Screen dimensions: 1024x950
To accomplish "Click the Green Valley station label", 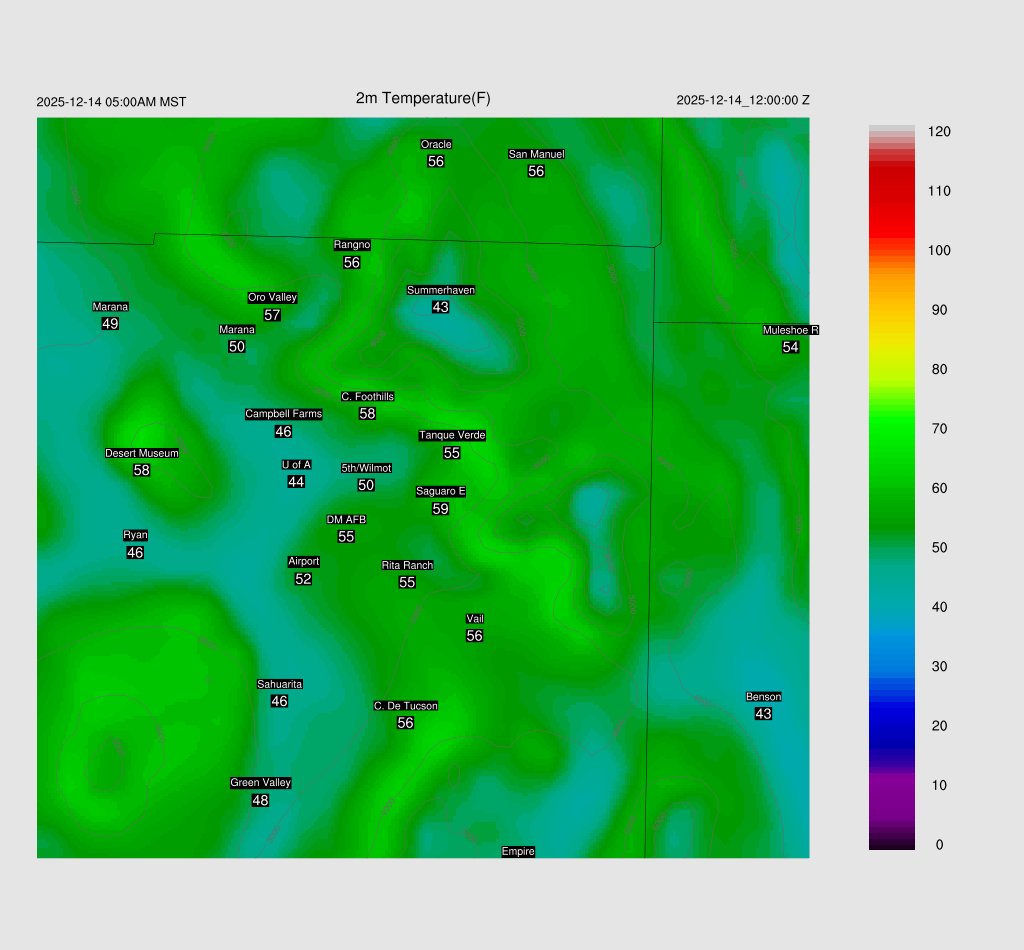I will pos(260,783).
